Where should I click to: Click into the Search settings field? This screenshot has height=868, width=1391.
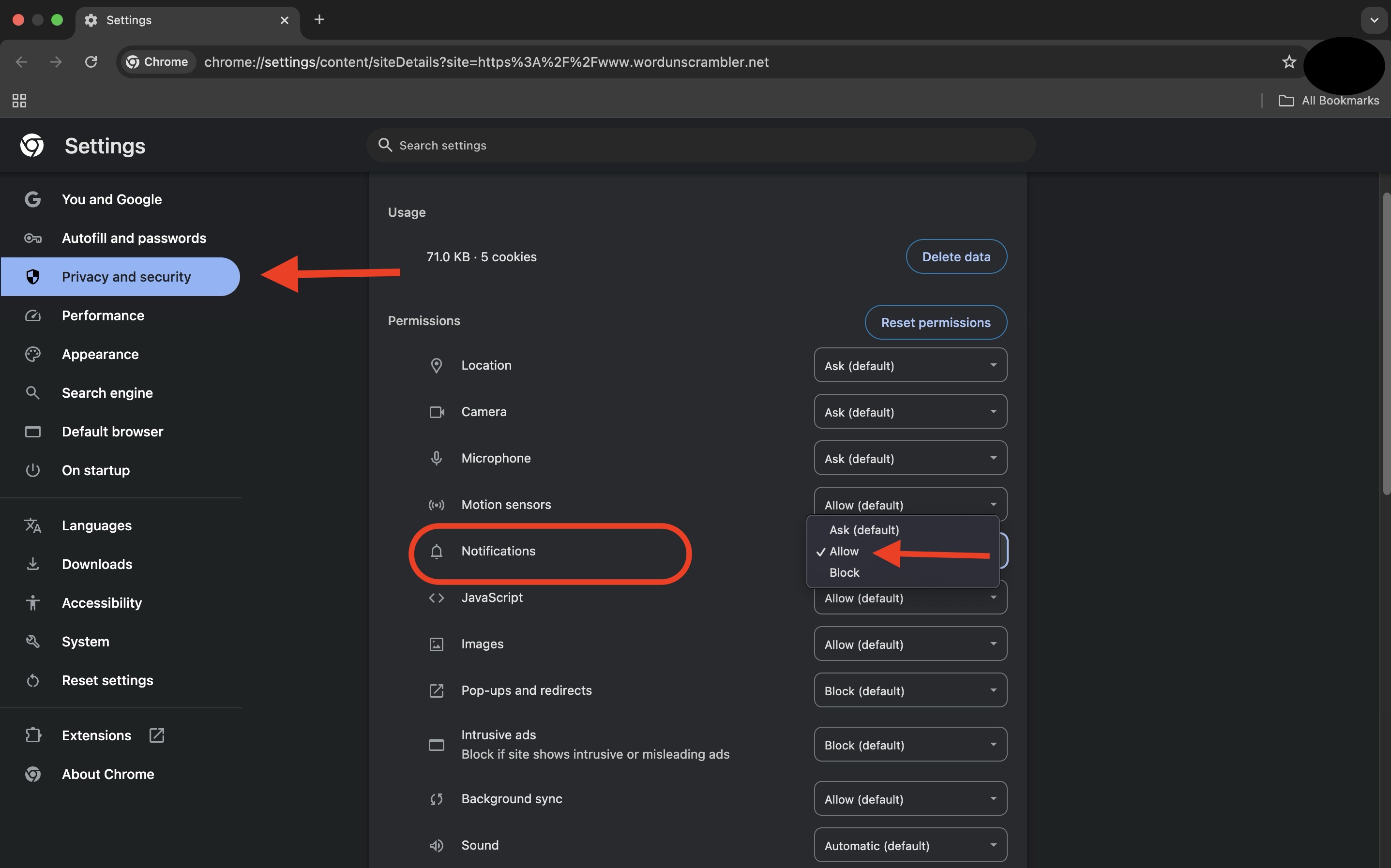point(701,145)
